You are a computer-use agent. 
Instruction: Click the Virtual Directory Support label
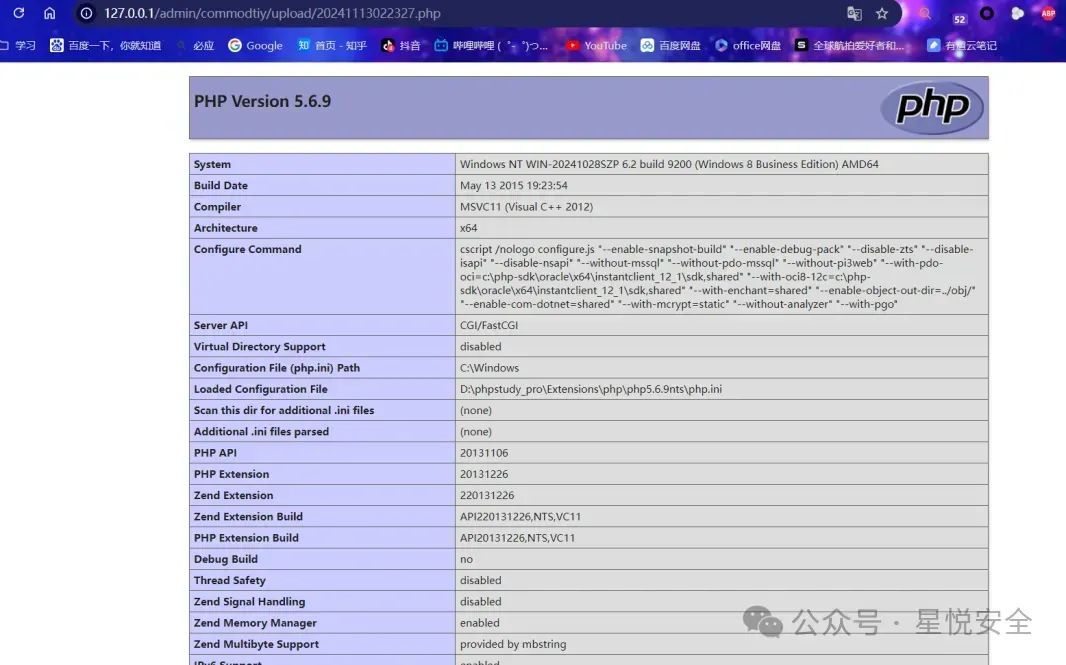click(x=260, y=346)
